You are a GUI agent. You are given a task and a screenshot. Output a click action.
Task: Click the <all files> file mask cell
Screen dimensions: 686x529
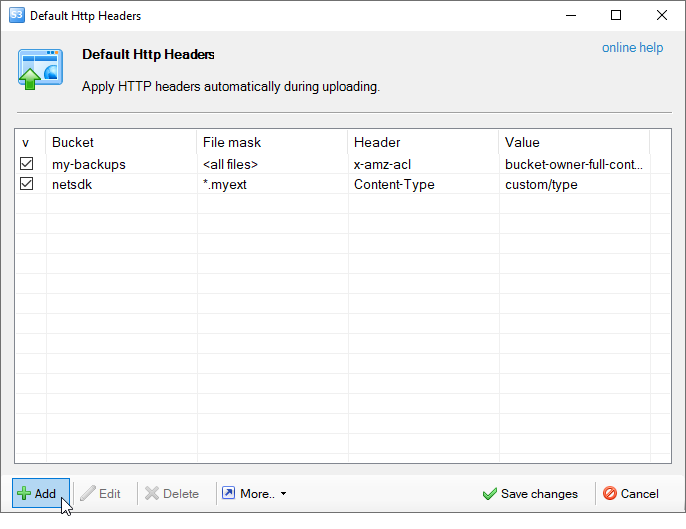pyautogui.click(x=272, y=164)
